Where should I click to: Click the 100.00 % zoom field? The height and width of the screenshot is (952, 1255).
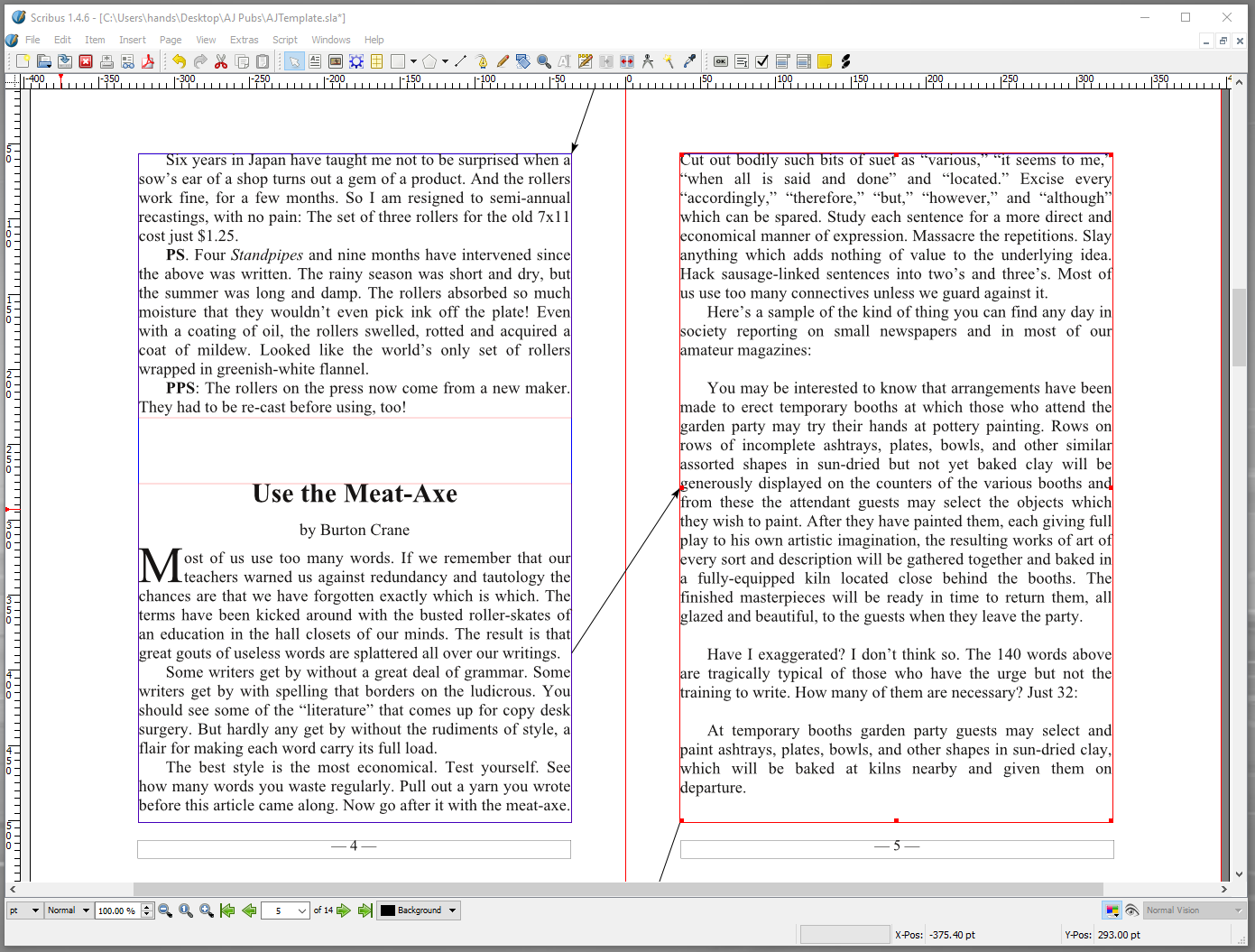click(118, 910)
